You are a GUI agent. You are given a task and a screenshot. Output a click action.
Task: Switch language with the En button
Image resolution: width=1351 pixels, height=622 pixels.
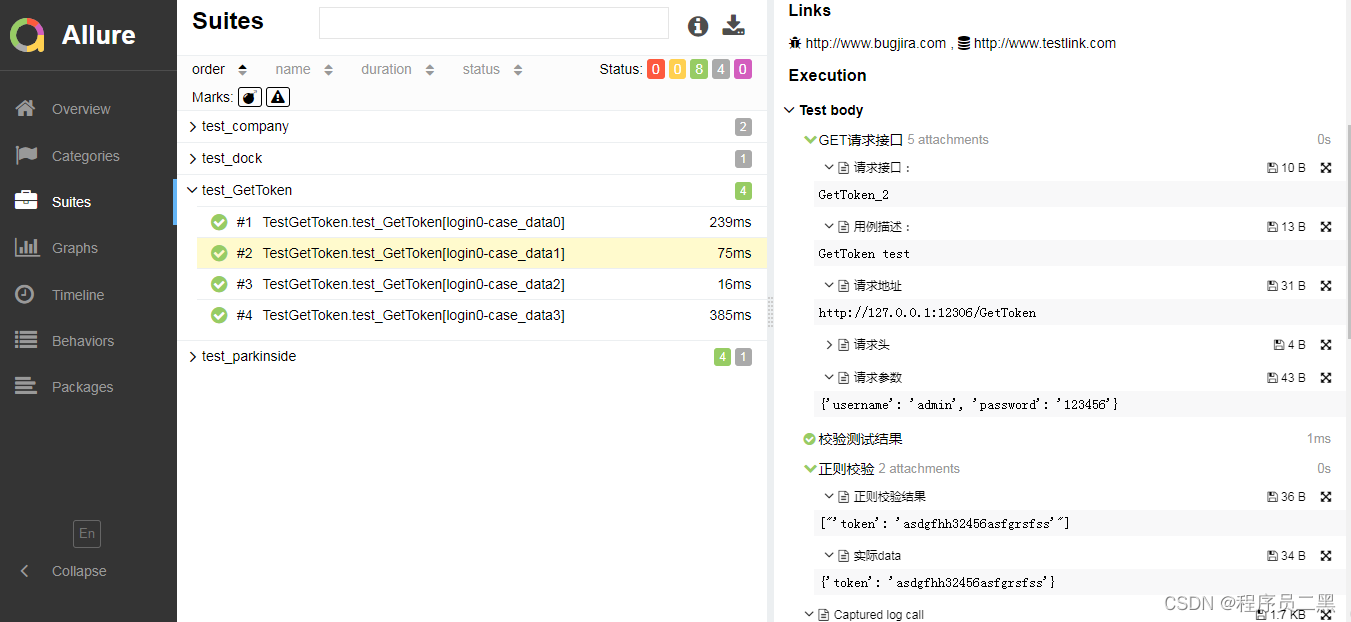pos(87,534)
